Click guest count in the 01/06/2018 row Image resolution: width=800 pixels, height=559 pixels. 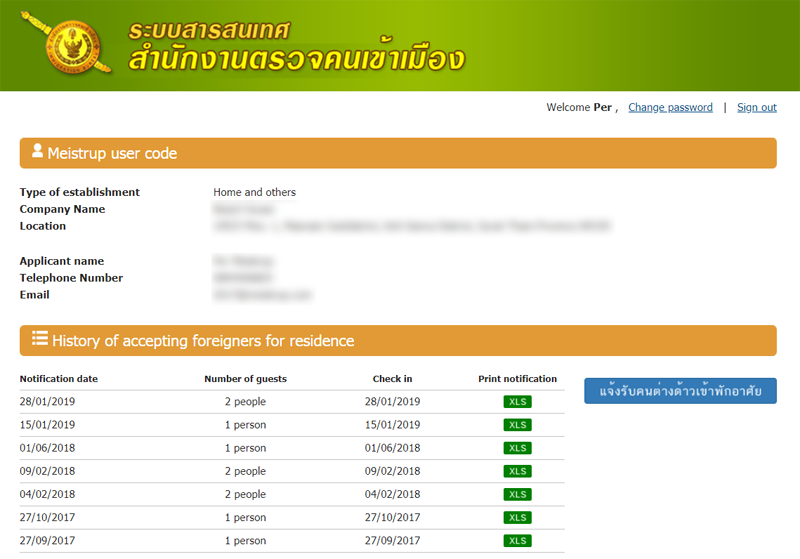coord(245,448)
